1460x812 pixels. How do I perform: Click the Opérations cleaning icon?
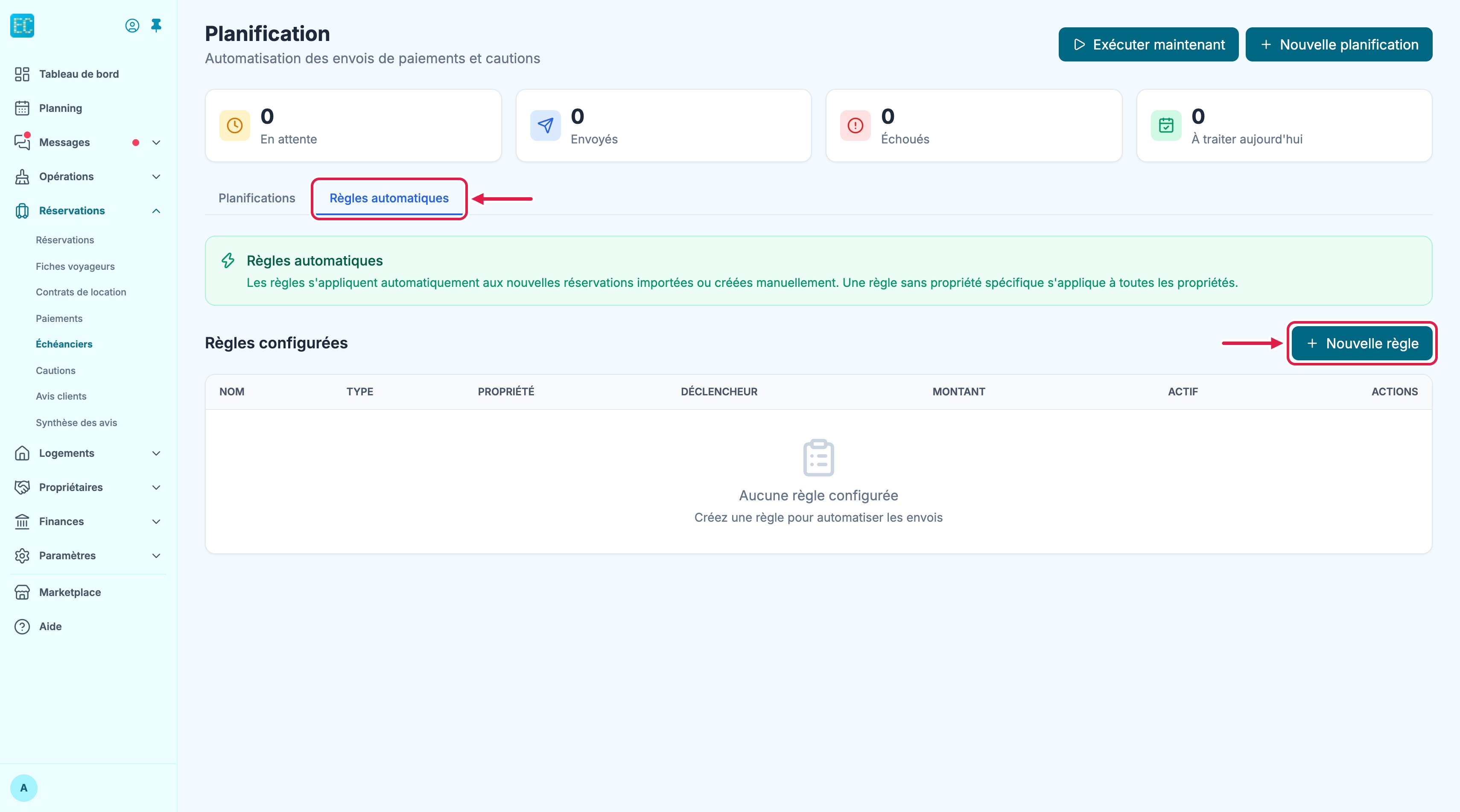[x=22, y=177]
